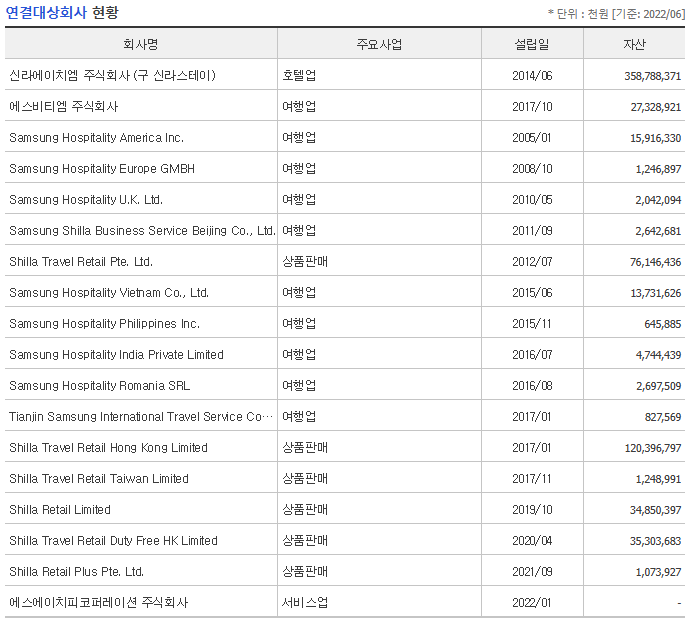Click 에스에이치피코퍼레이션 주식회사 row name
The image size is (696, 634).
pos(99,602)
